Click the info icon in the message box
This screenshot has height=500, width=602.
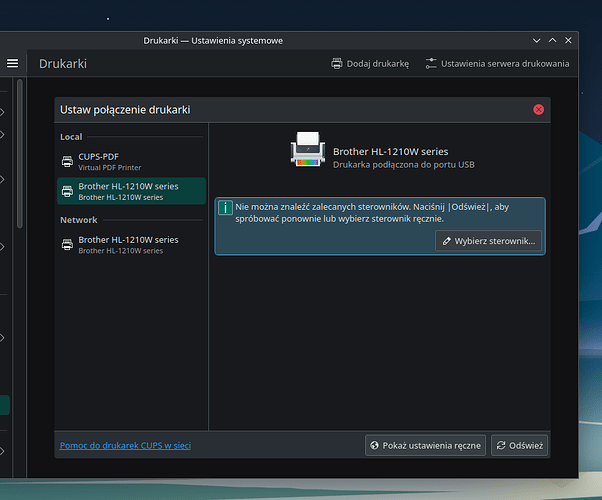point(225,208)
